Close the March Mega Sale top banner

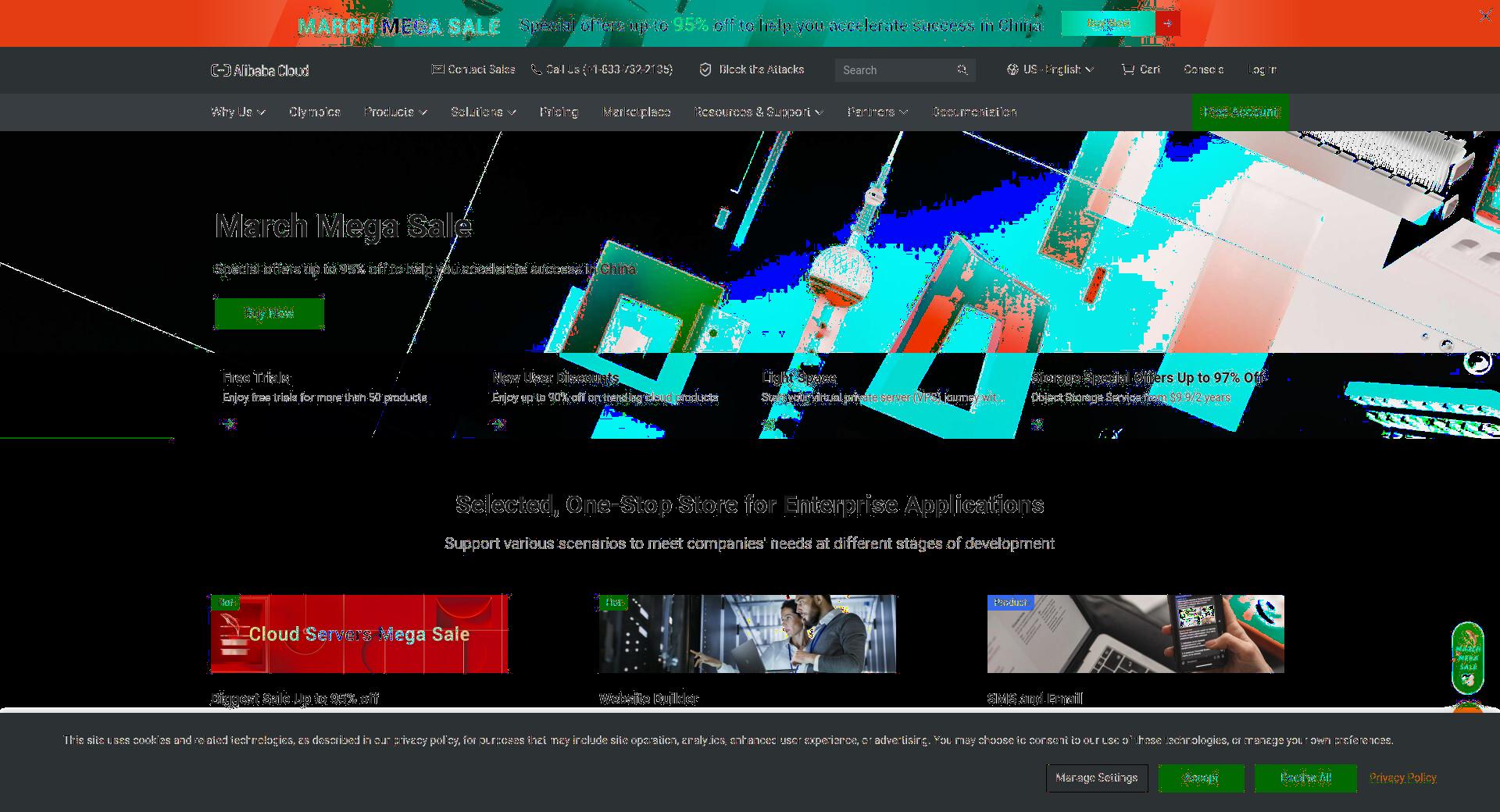tap(1485, 15)
